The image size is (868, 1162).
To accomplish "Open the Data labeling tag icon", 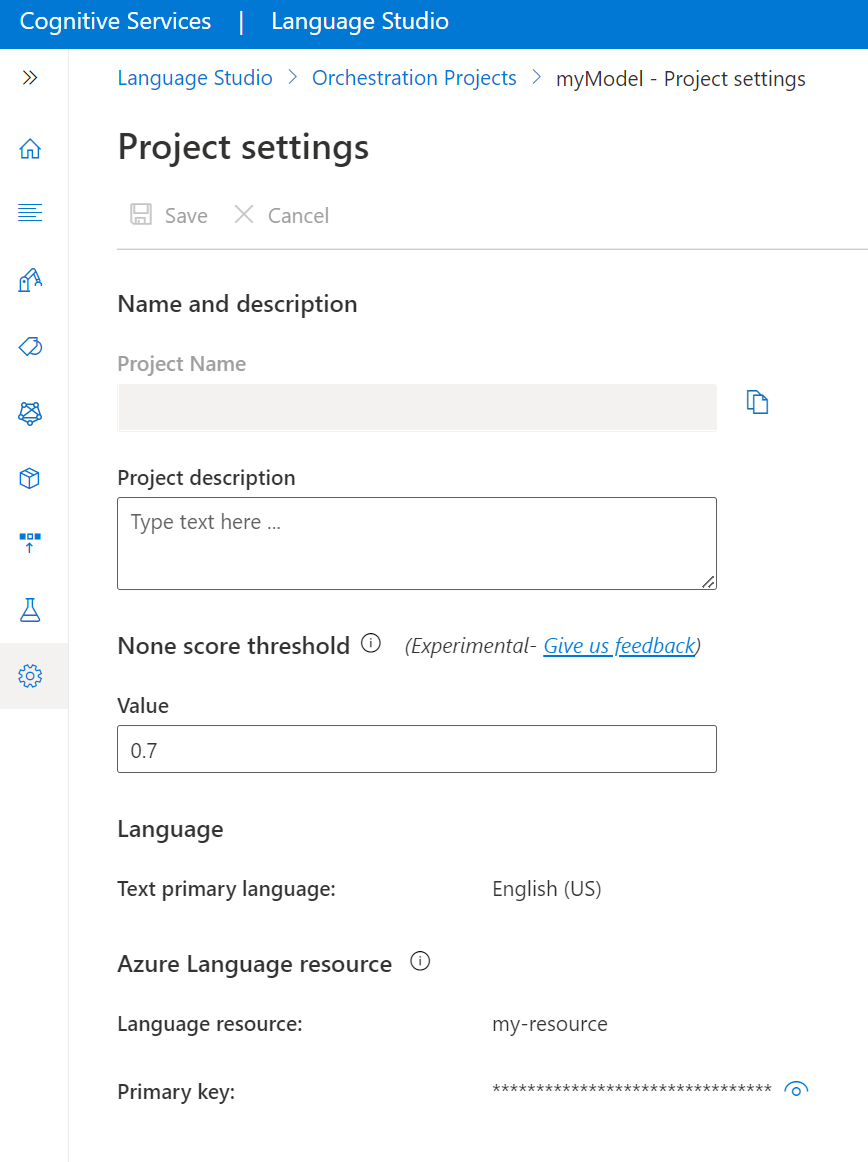I will 30,346.
